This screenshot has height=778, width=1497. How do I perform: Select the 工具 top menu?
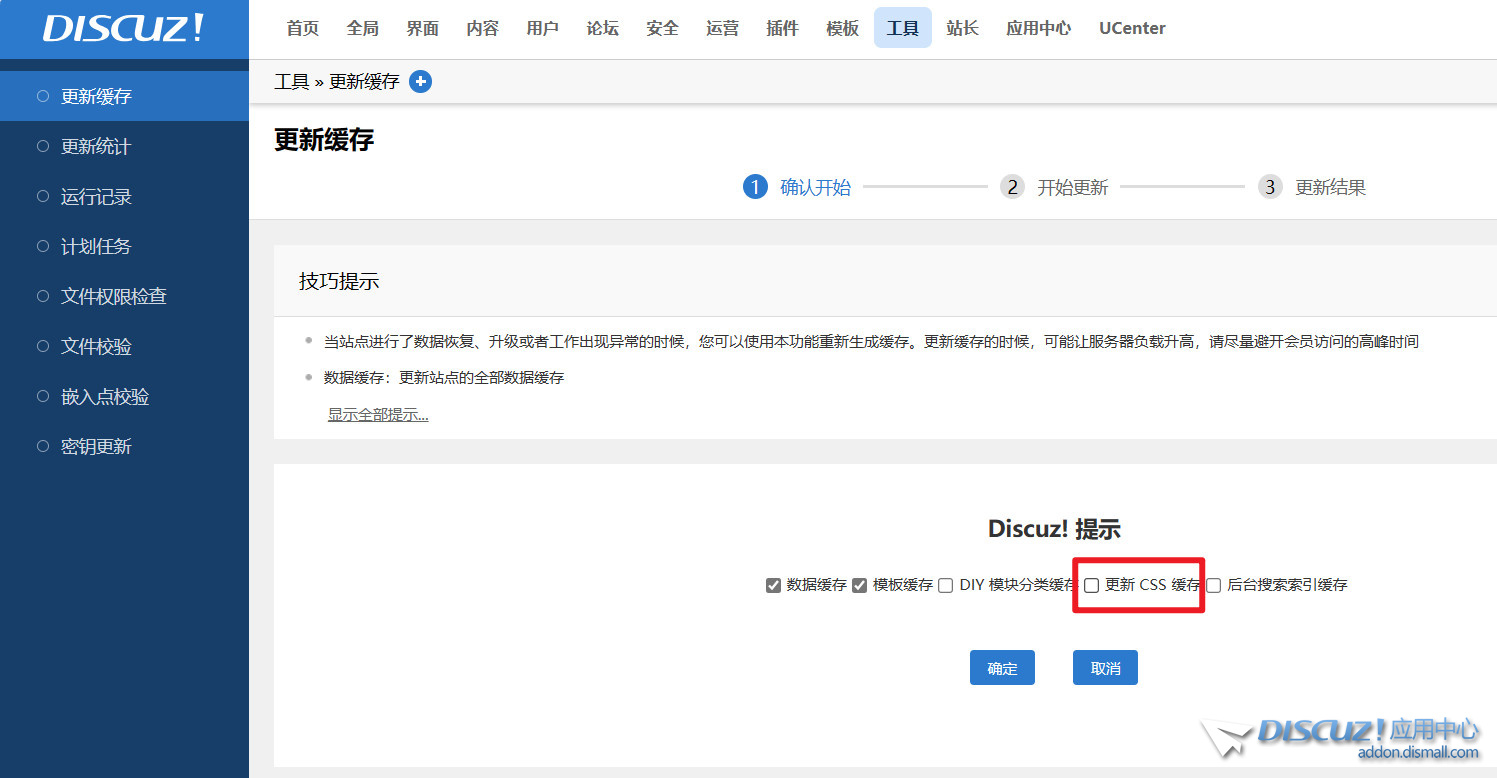point(902,28)
